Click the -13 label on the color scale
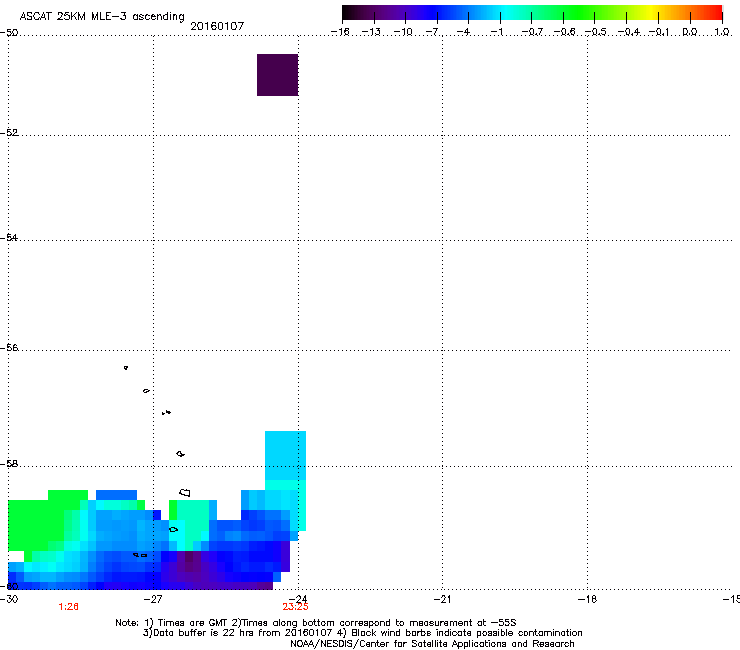Viewport: 740px width, 650px height. coord(371,32)
